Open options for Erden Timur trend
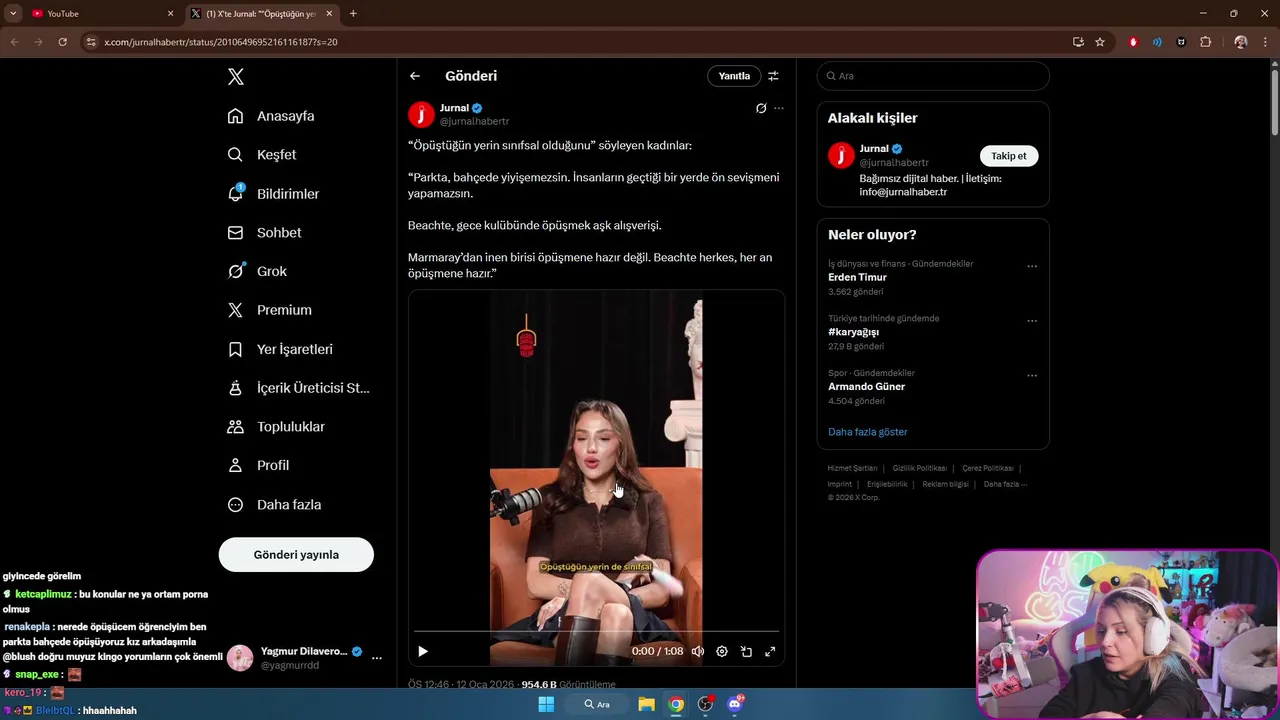Screen dimensions: 1280x720 click(1032, 267)
